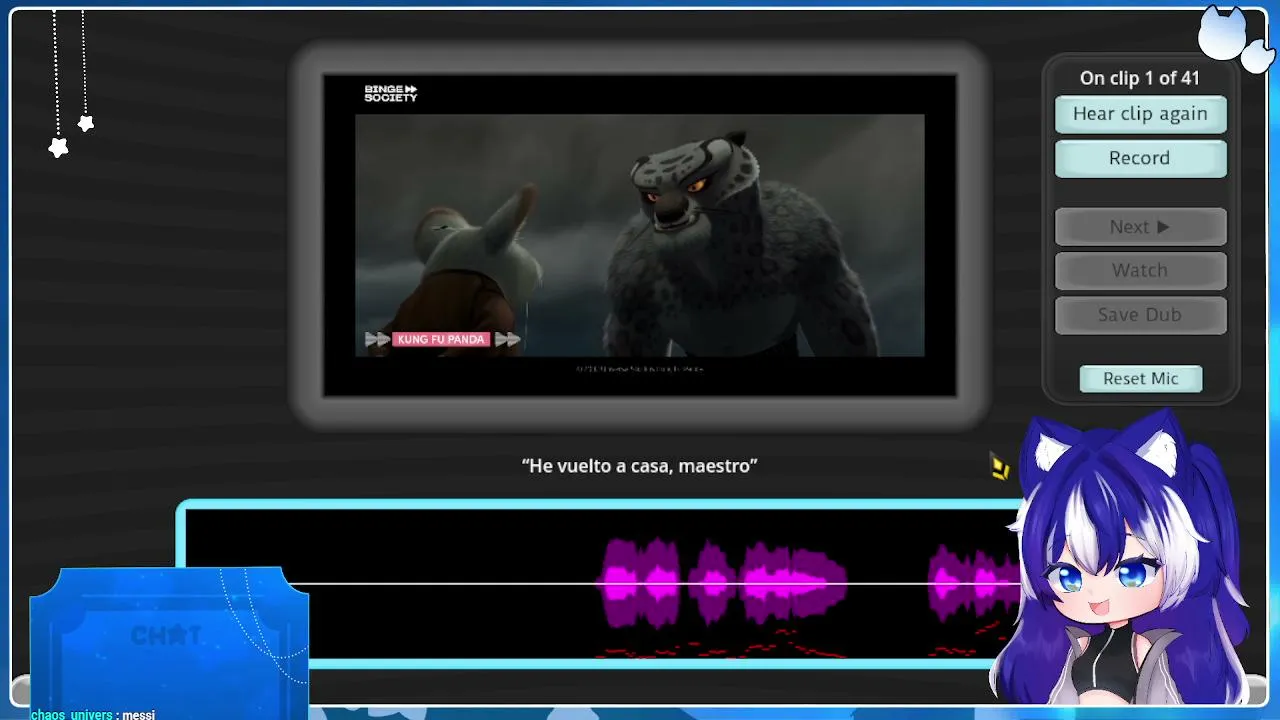Image resolution: width=1280 pixels, height=720 pixels.
Task: Reset the microphone with Reset Mic
Action: click(x=1141, y=378)
